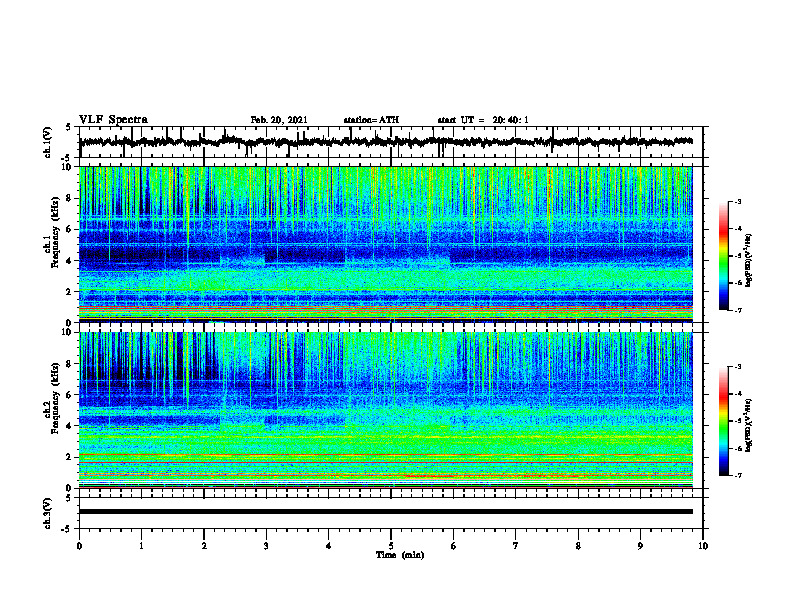
Task: Click the ch.2 color bar "log(PSD)" label
Action: 748,426
